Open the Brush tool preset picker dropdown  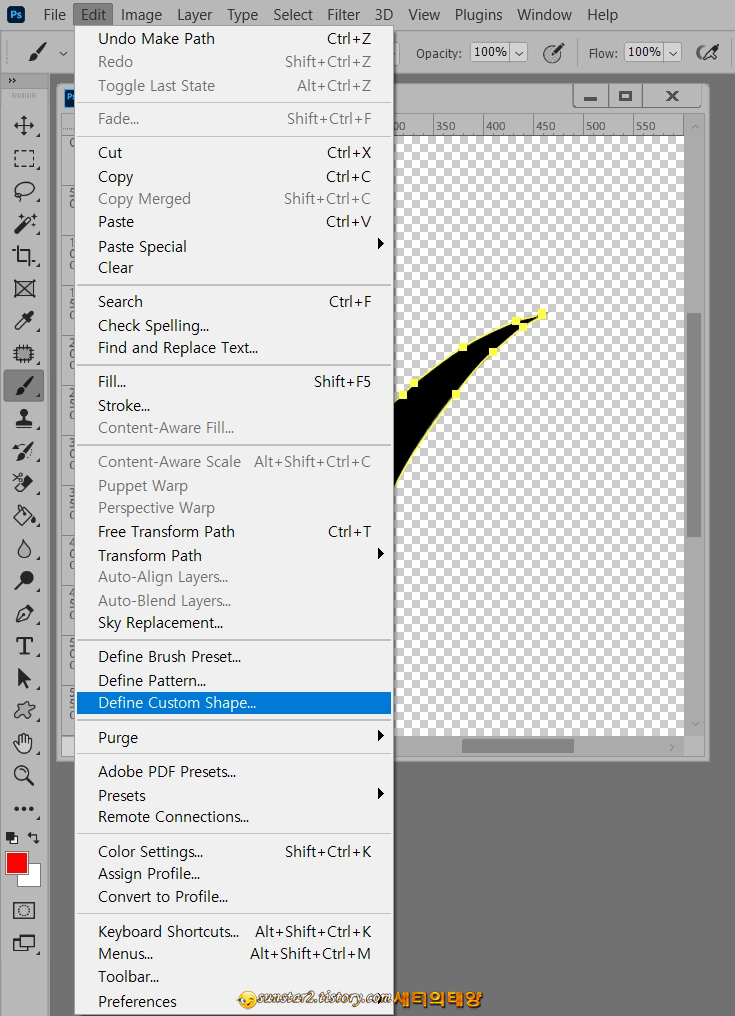click(64, 53)
